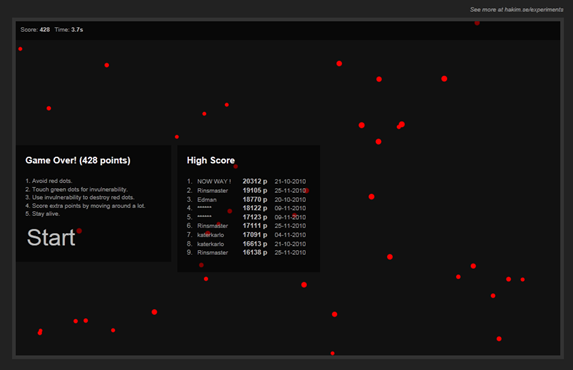Click "Rinsmaster" name next to 16138 p

[213, 253]
